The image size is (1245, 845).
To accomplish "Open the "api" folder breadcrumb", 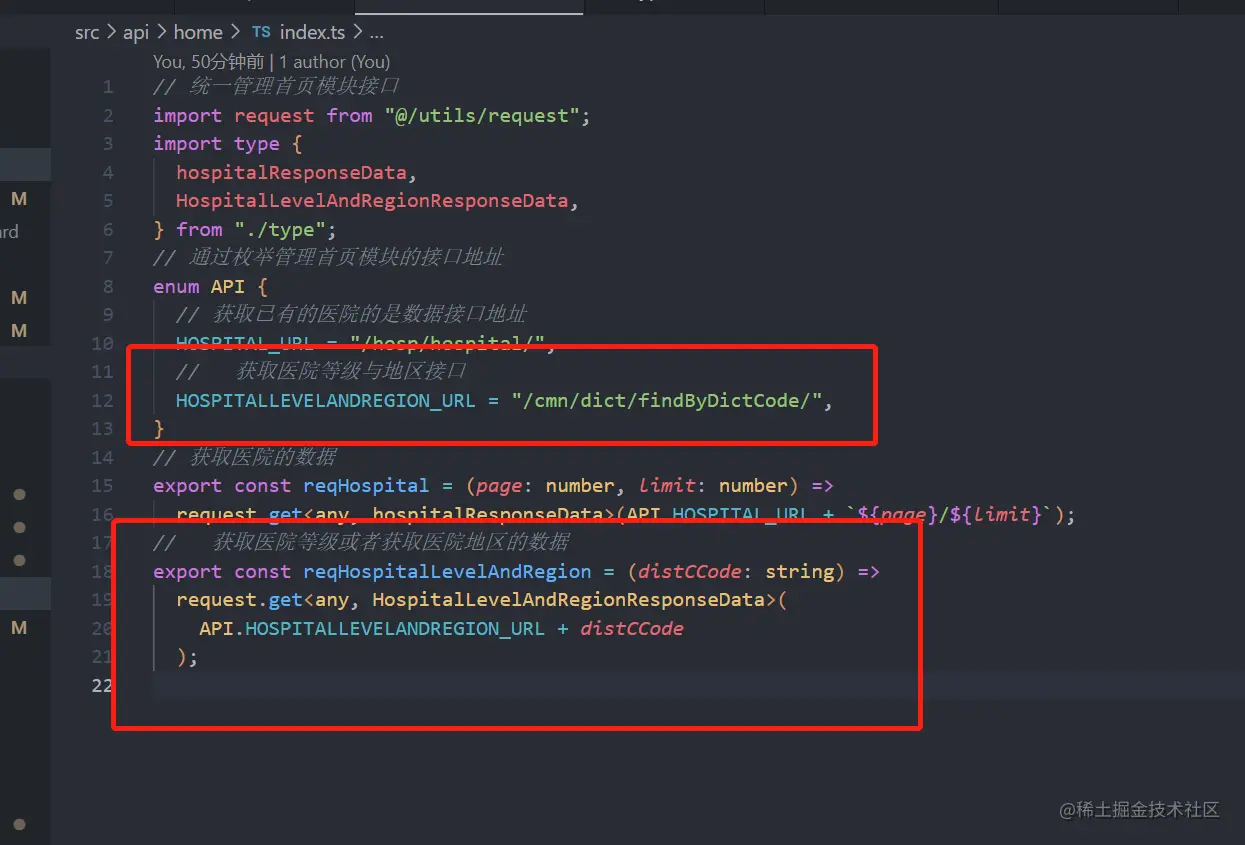I will coord(136,32).
